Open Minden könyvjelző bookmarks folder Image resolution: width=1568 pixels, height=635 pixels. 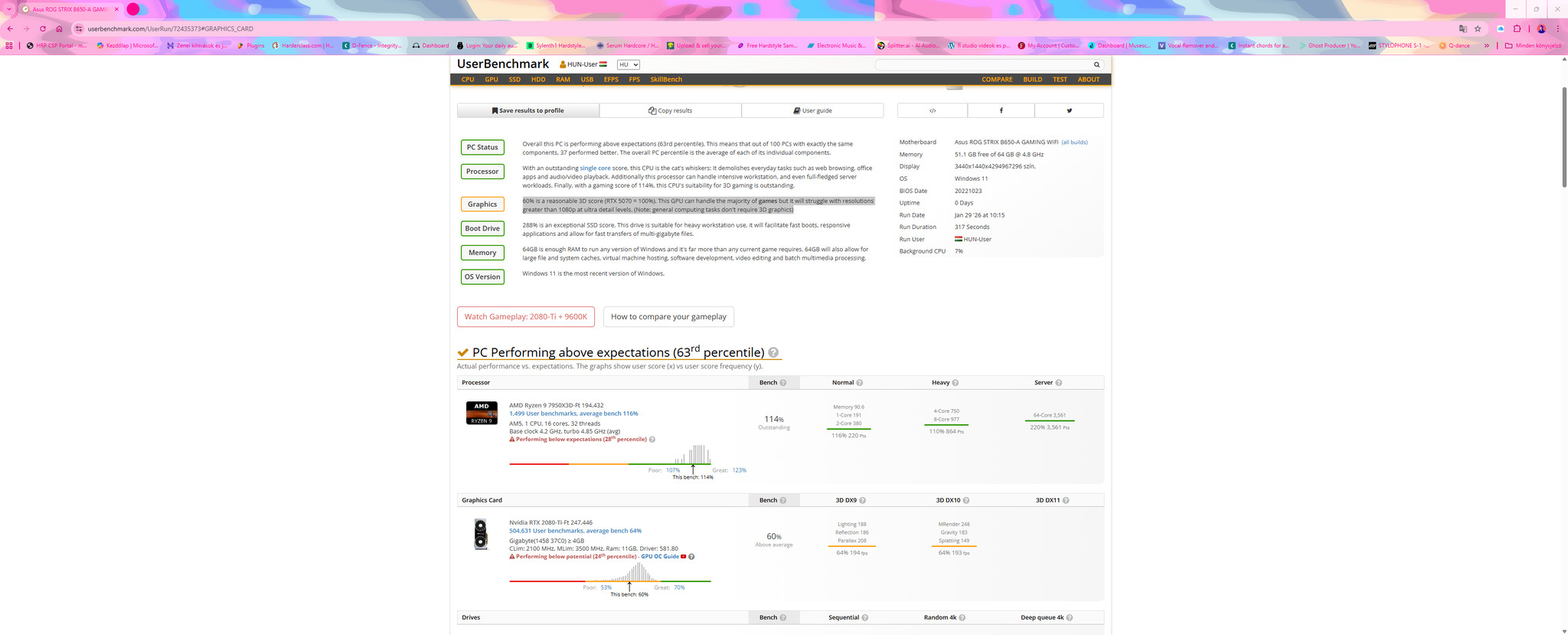click(1533, 45)
